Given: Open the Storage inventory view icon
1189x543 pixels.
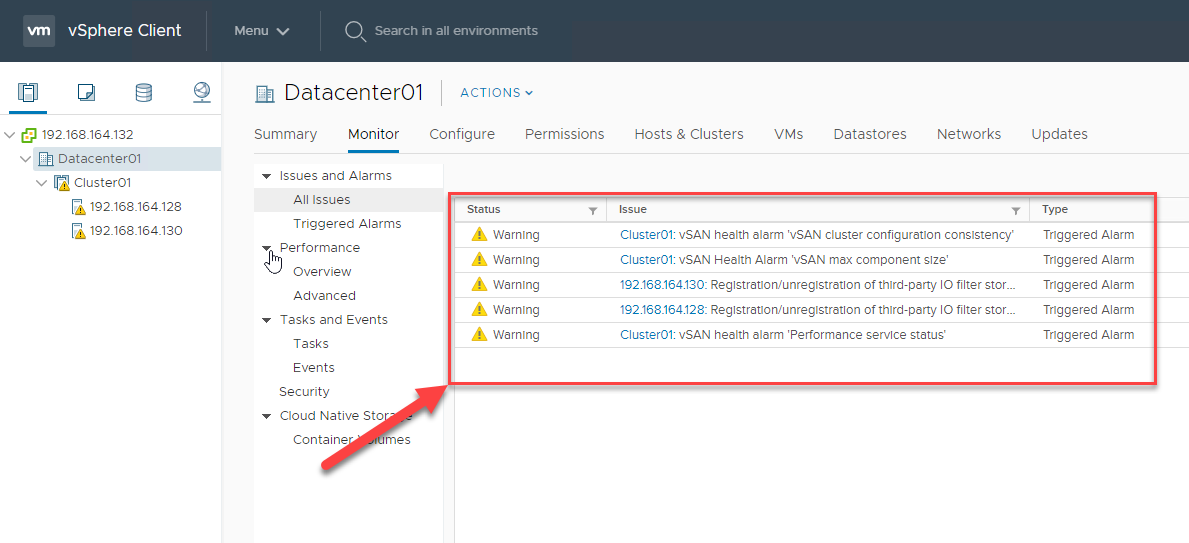Looking at the screenshot, I should tap(143, 93).
